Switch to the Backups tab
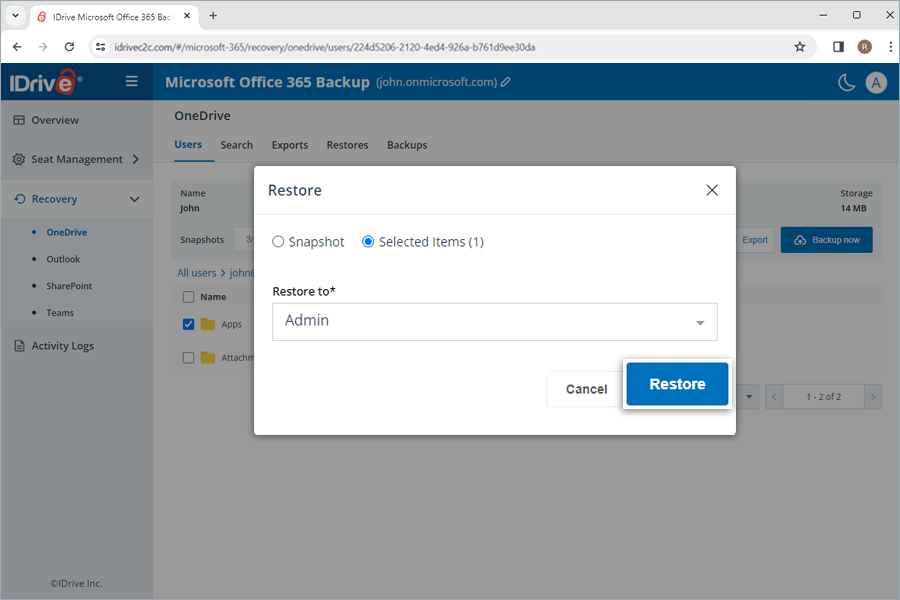900x600 pixels. coord(407,145)
